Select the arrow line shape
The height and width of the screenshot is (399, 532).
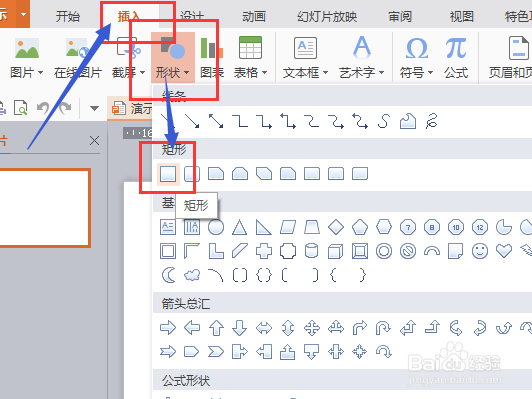point(192,121)
